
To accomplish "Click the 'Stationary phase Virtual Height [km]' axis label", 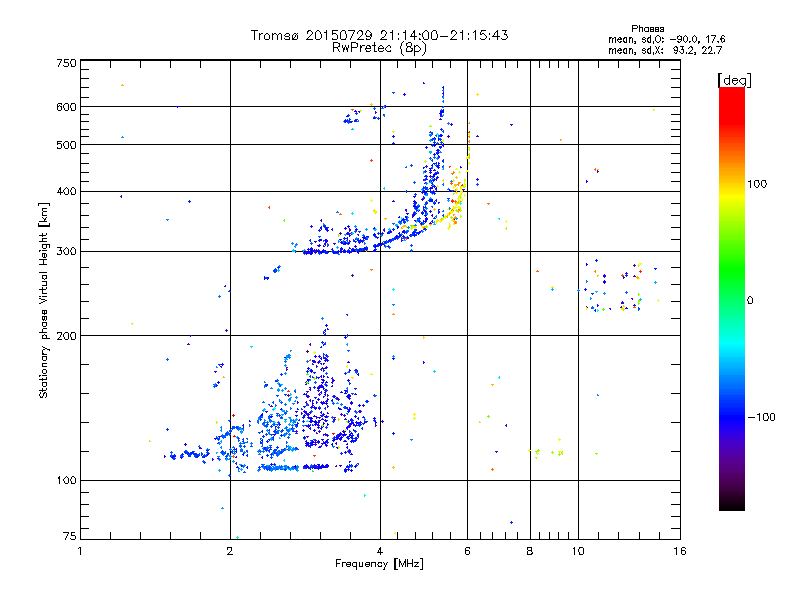I will click(44, 301).
